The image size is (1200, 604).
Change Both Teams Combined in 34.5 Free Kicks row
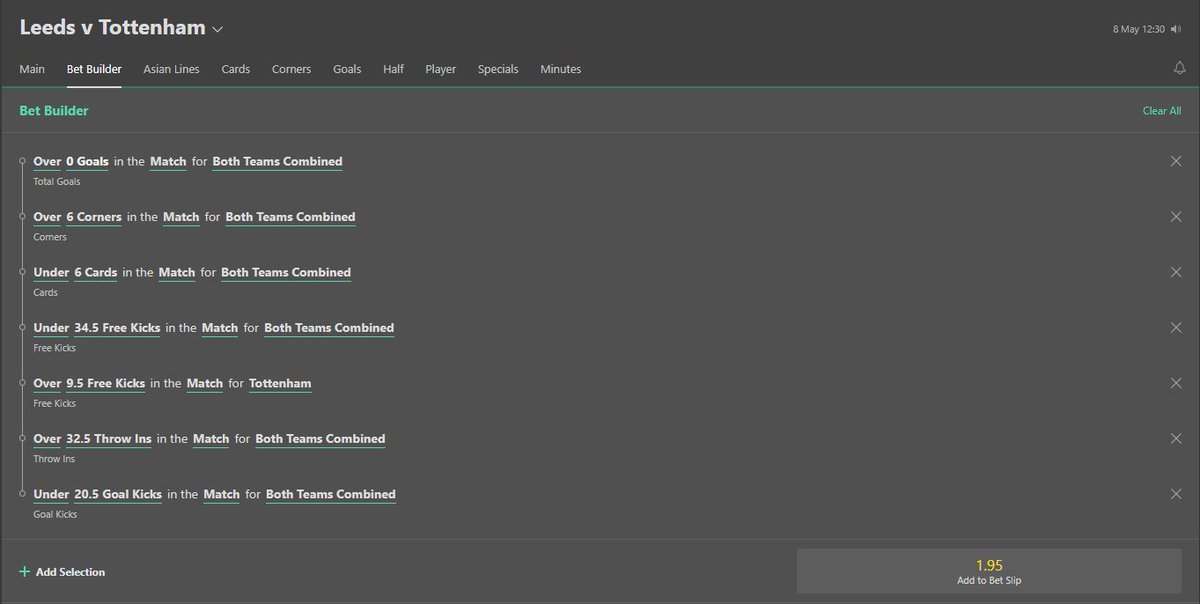329,328
